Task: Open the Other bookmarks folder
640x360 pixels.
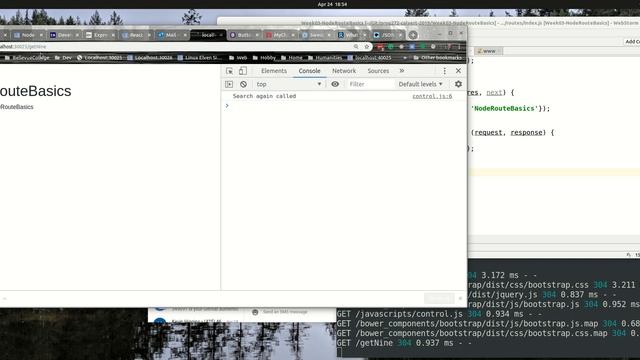Action: point(438,58)
